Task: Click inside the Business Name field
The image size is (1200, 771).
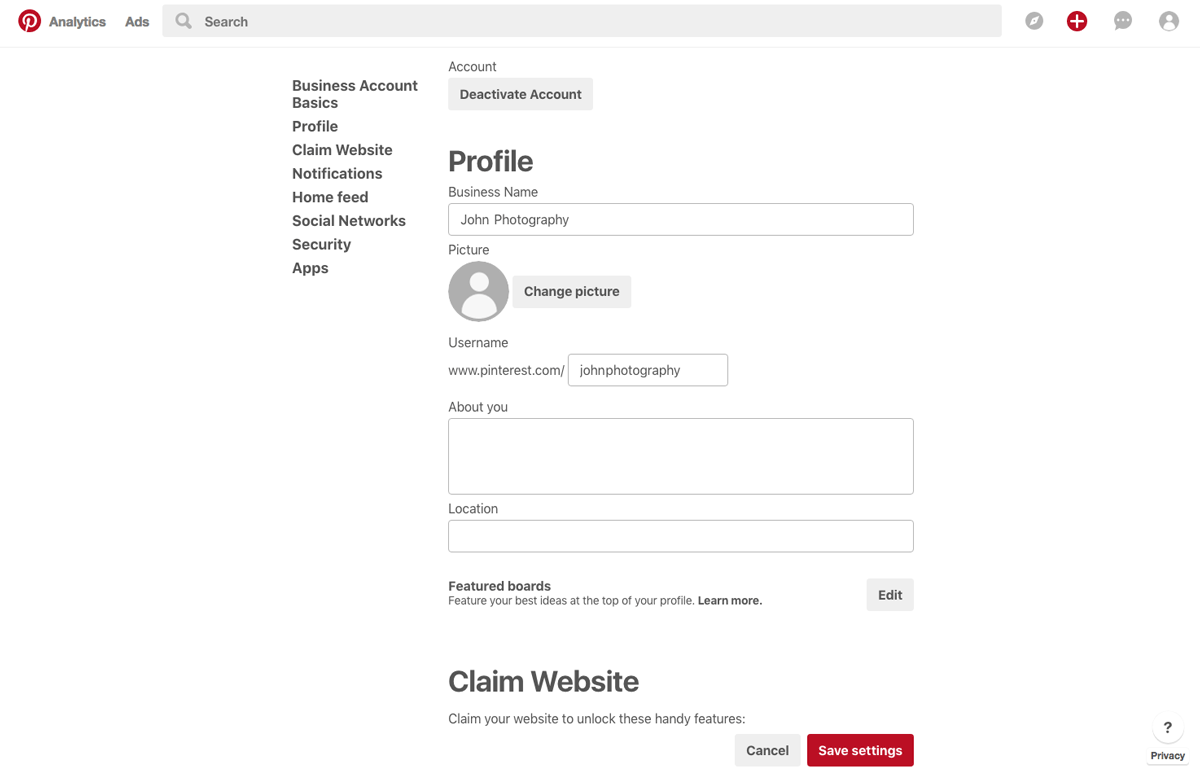Action: pyautogui.click(x=680, y=219)
